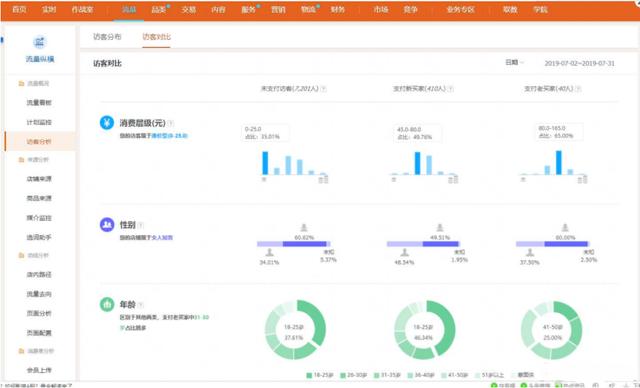The image size is (640, 388).
Task: Go to 商品来源 in sidebar
Action: (x=39, y=198)
